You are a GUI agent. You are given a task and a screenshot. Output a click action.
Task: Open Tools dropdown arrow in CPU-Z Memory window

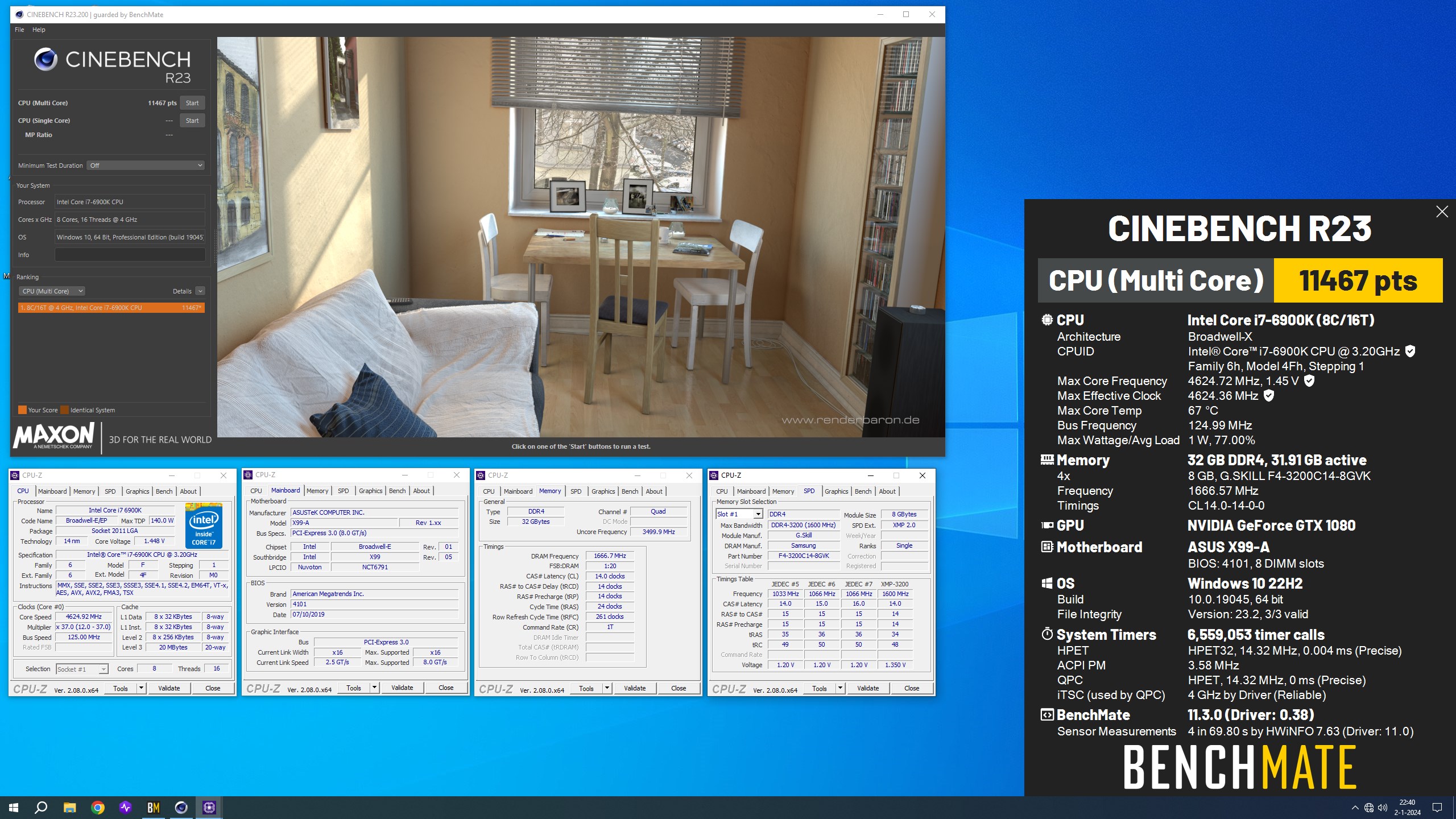[x=607, y=688]
